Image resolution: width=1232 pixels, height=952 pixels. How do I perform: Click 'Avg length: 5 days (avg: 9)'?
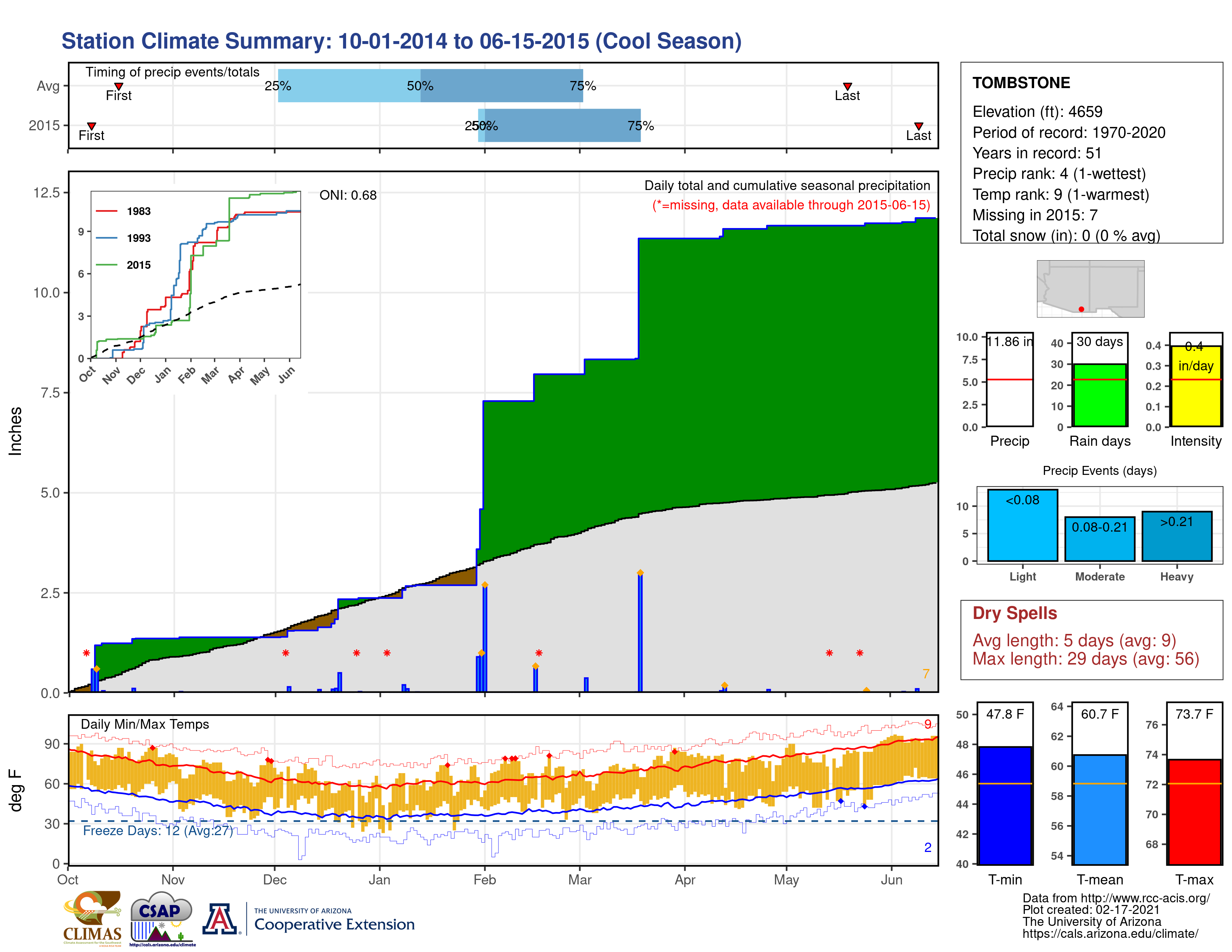click(1074, 641)
